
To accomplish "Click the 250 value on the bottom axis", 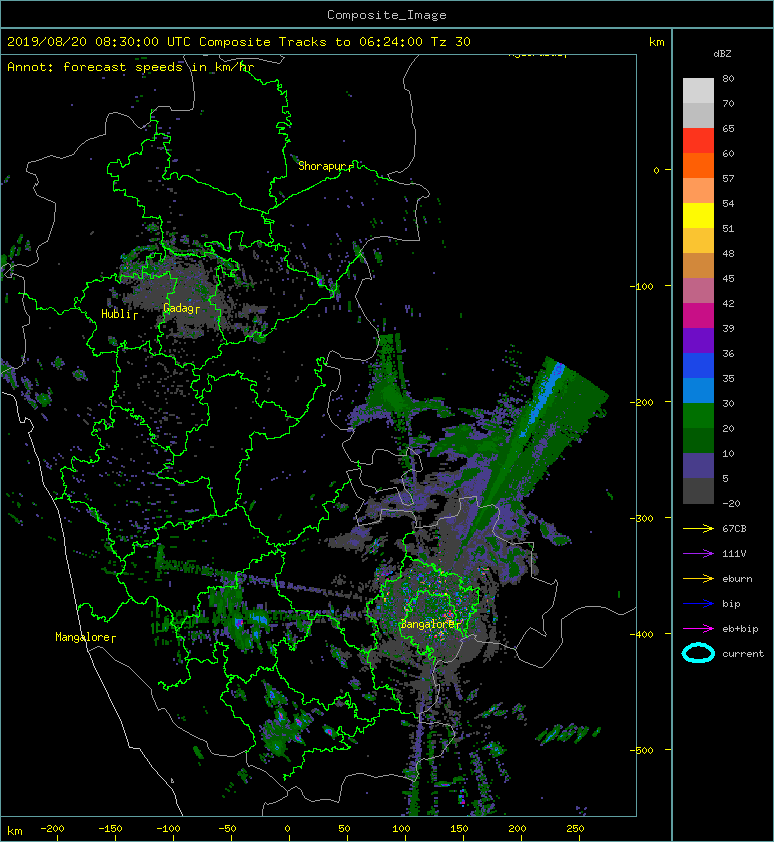I will pyautogui.click(x=575, y=829).
